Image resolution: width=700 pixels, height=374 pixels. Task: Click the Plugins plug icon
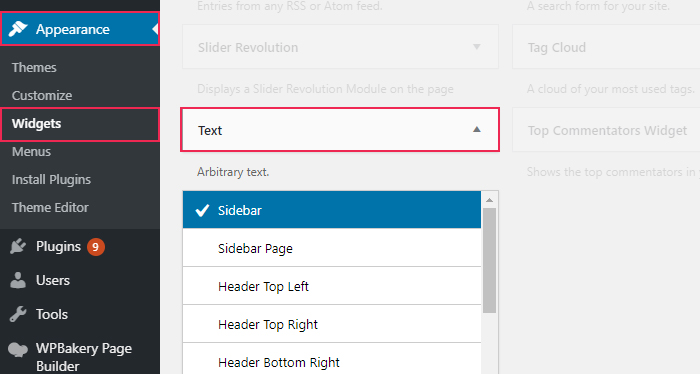[x=18, y=246]
